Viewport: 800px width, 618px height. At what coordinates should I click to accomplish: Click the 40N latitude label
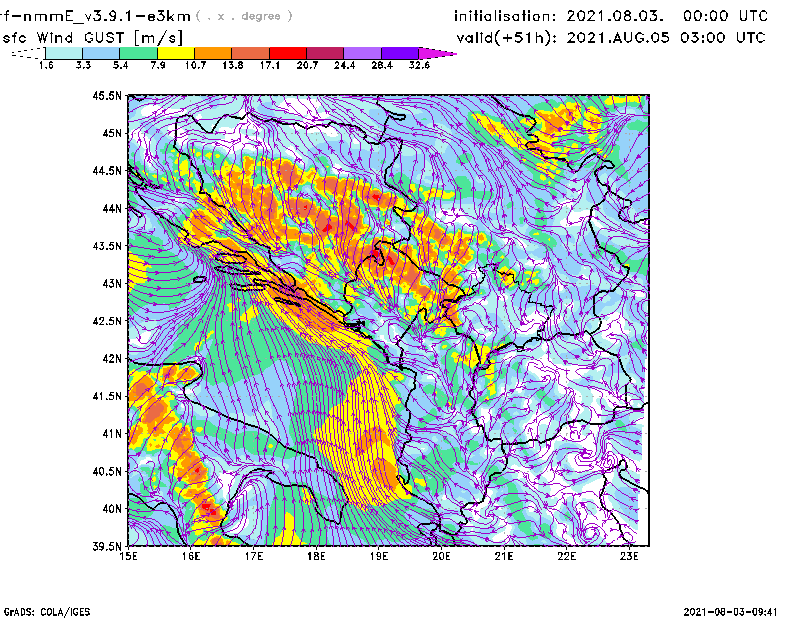[x=112, y=509]
